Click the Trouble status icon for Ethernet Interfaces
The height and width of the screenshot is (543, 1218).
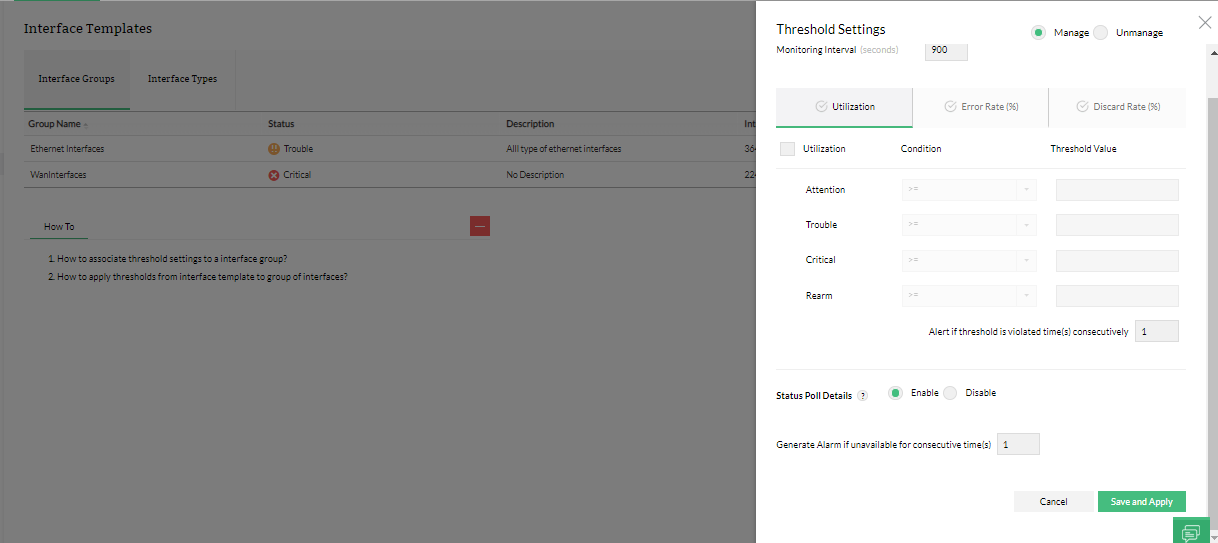pos(274,149)
